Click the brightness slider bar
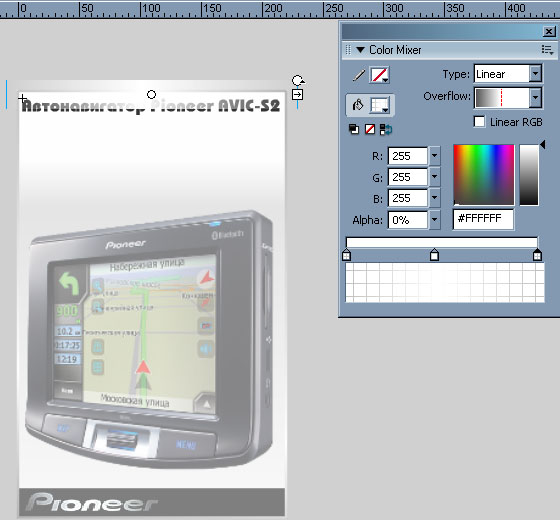Screen dimensions: 560x520 pyautogui.click(x=529, y=175)
